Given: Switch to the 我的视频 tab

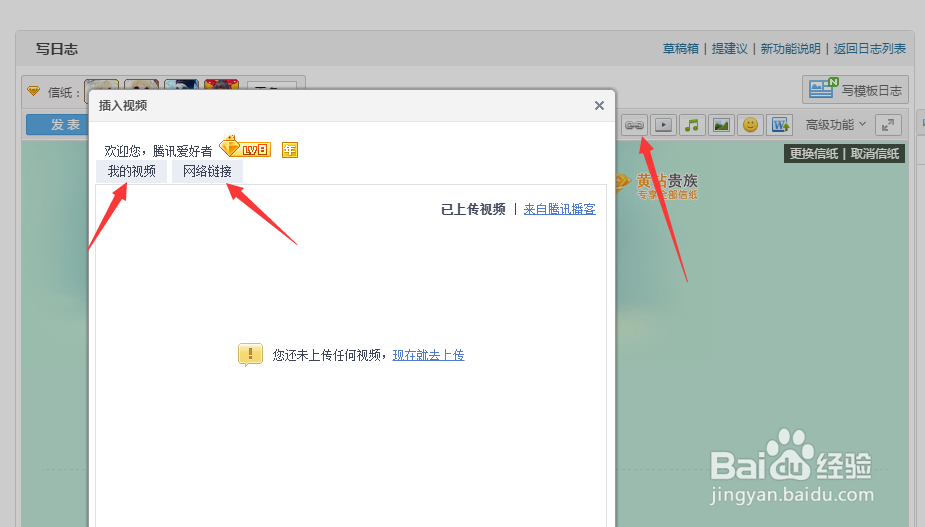Looking at the screenshot, I should click(132, 172).
